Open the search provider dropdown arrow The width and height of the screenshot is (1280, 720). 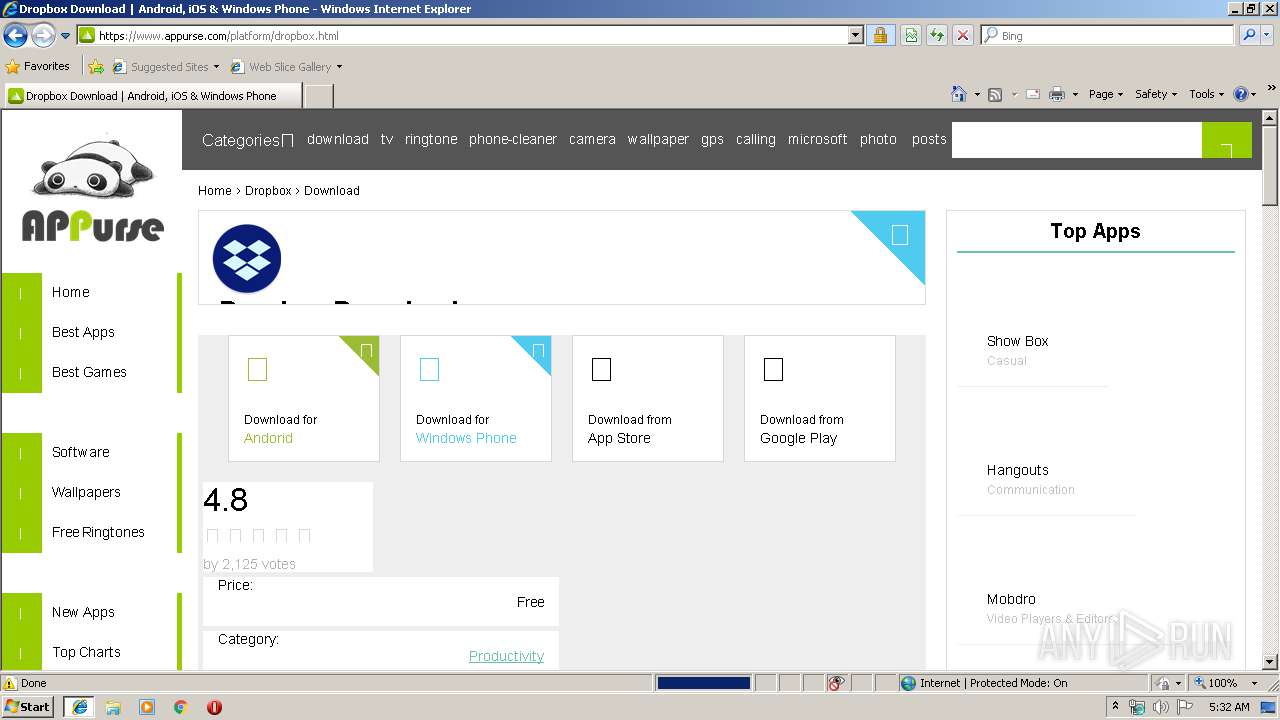click(1268, 35)
